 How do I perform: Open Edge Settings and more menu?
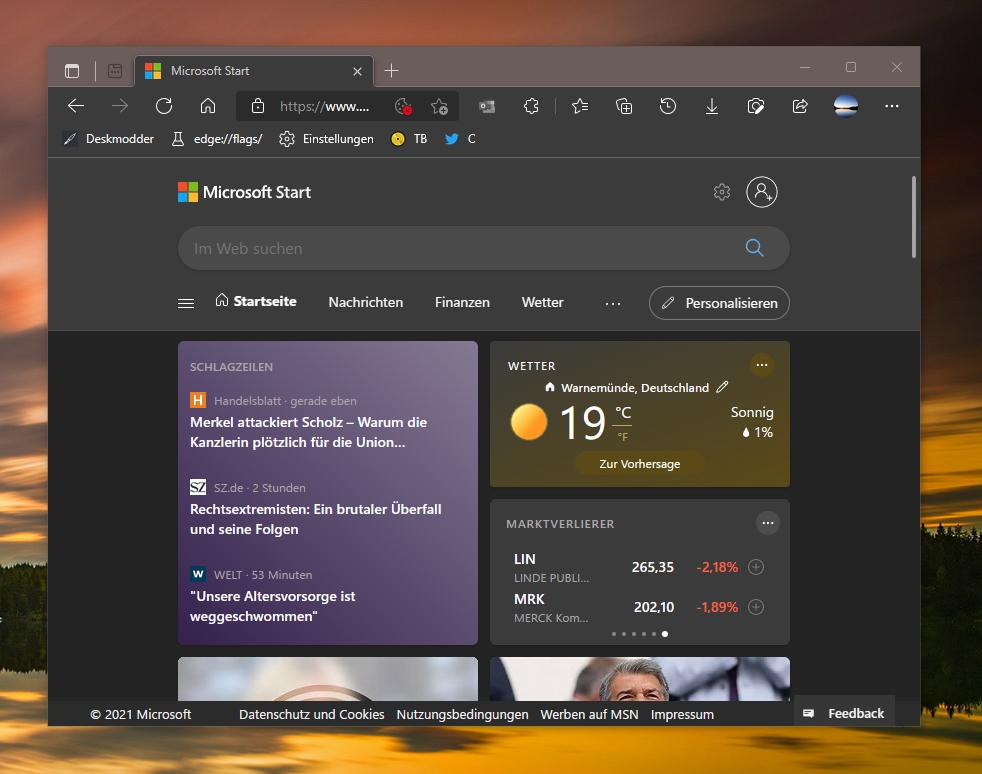[892, 106]
